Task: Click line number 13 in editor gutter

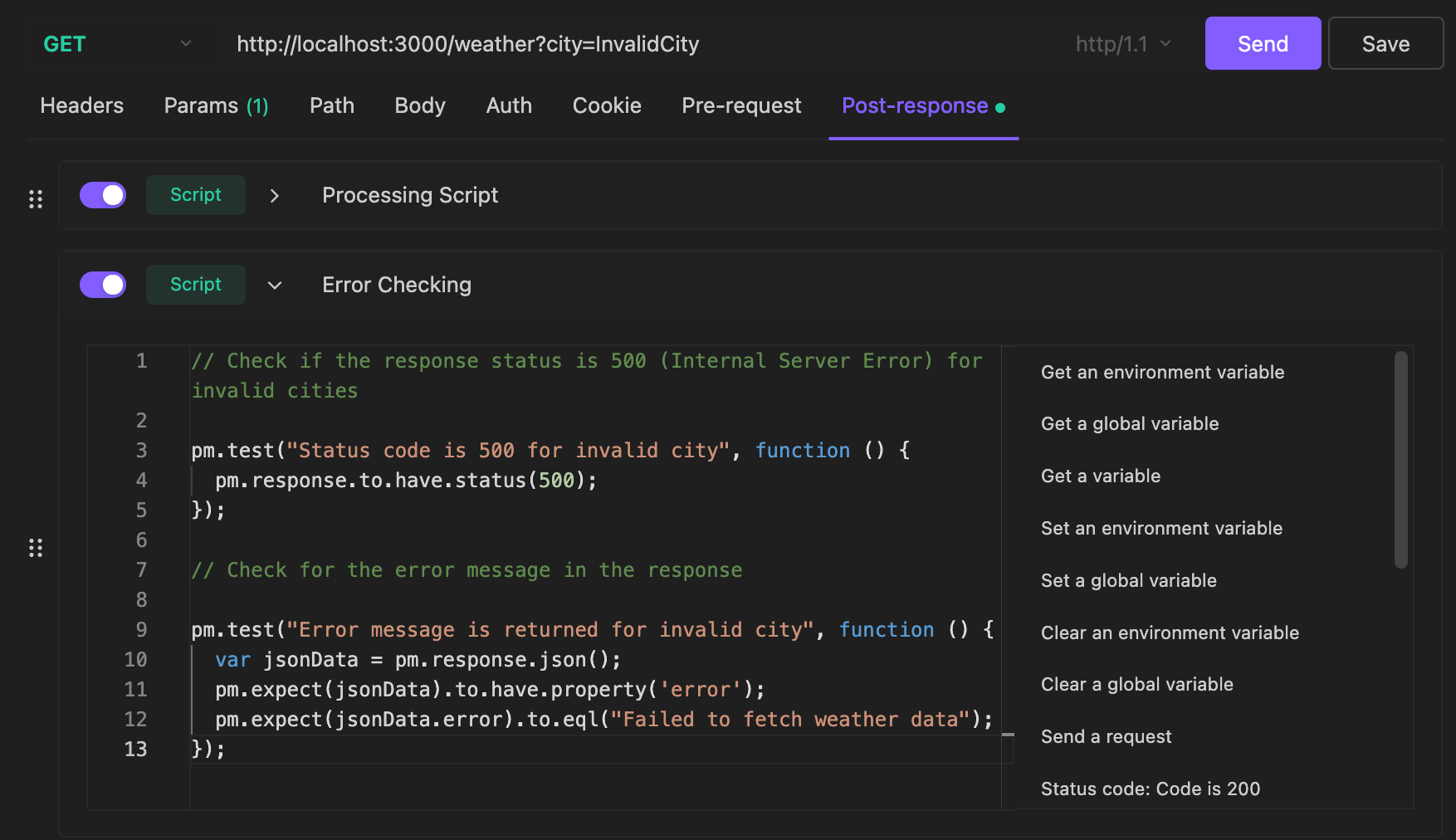Action: pos(135,749)
